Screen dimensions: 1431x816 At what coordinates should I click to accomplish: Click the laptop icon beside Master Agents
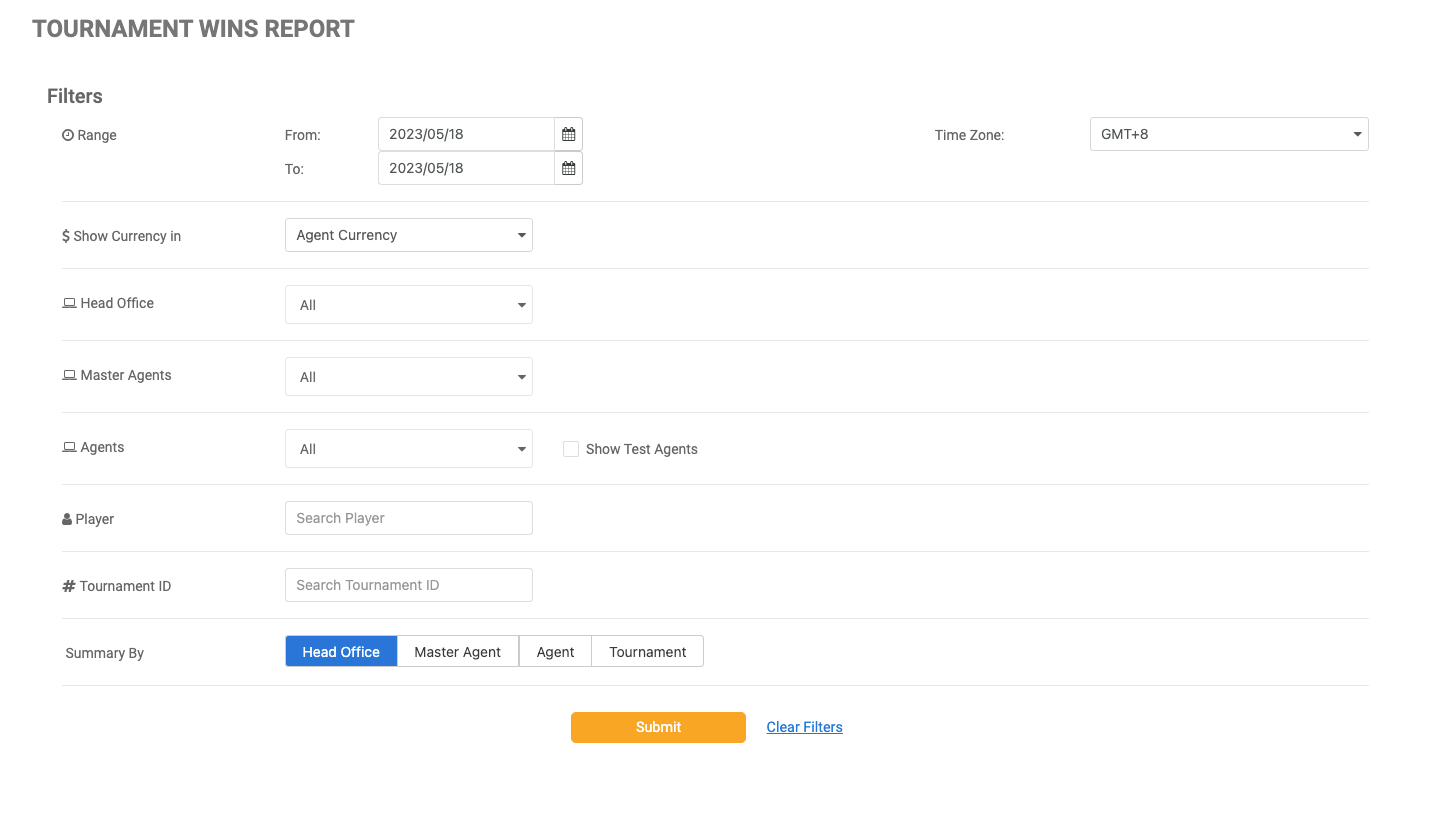(x=69, y=375)
